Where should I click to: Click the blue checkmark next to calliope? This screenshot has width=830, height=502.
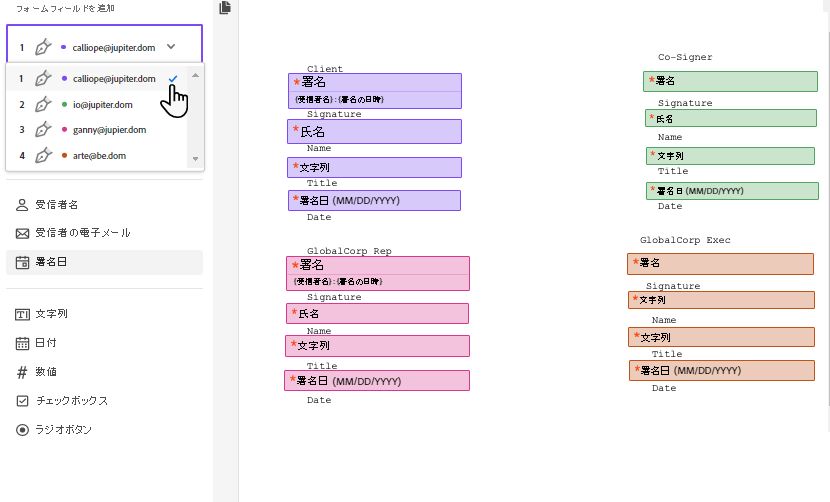[173, 78]
